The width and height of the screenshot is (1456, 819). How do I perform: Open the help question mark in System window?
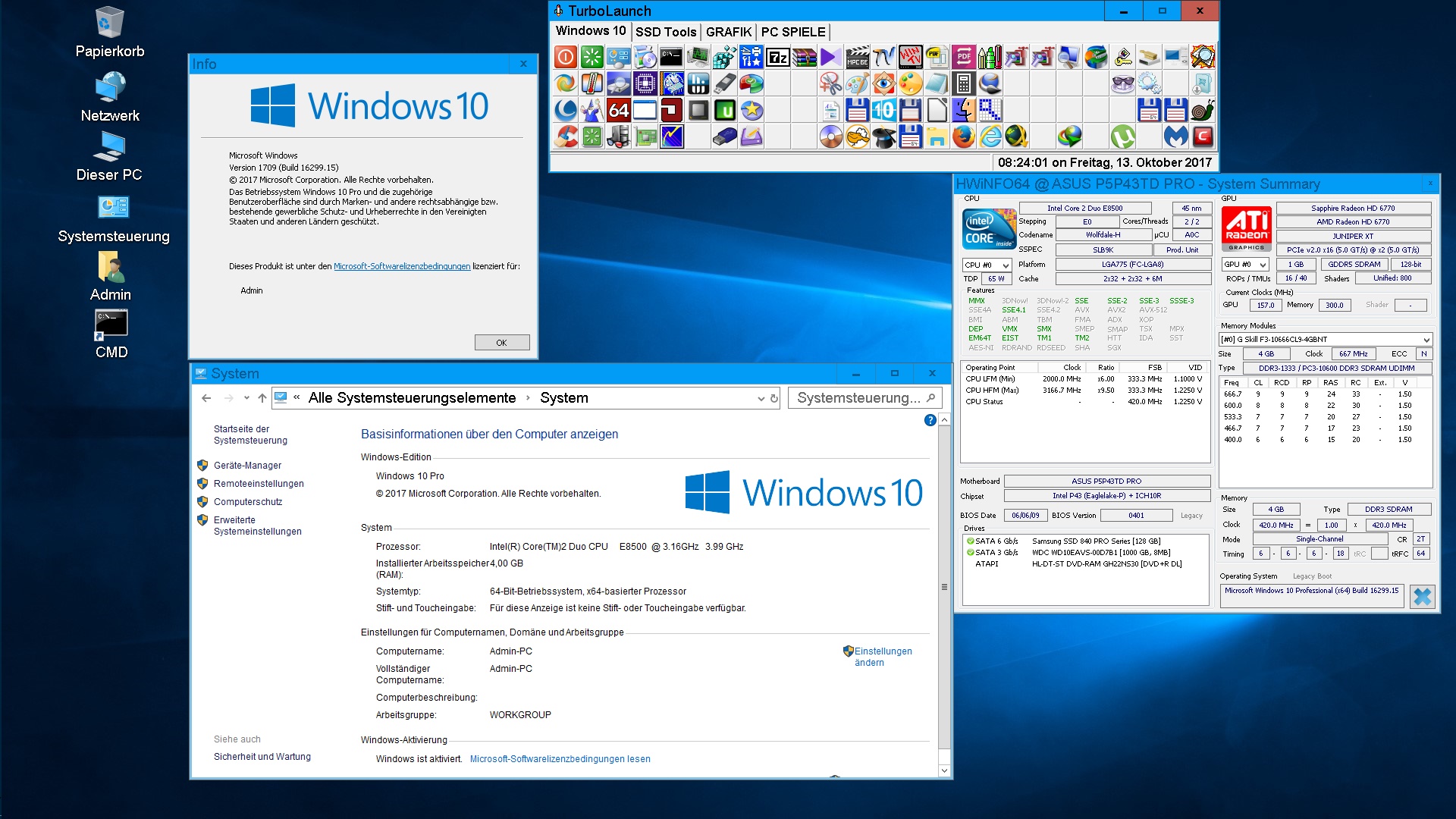tap(930, 420)
